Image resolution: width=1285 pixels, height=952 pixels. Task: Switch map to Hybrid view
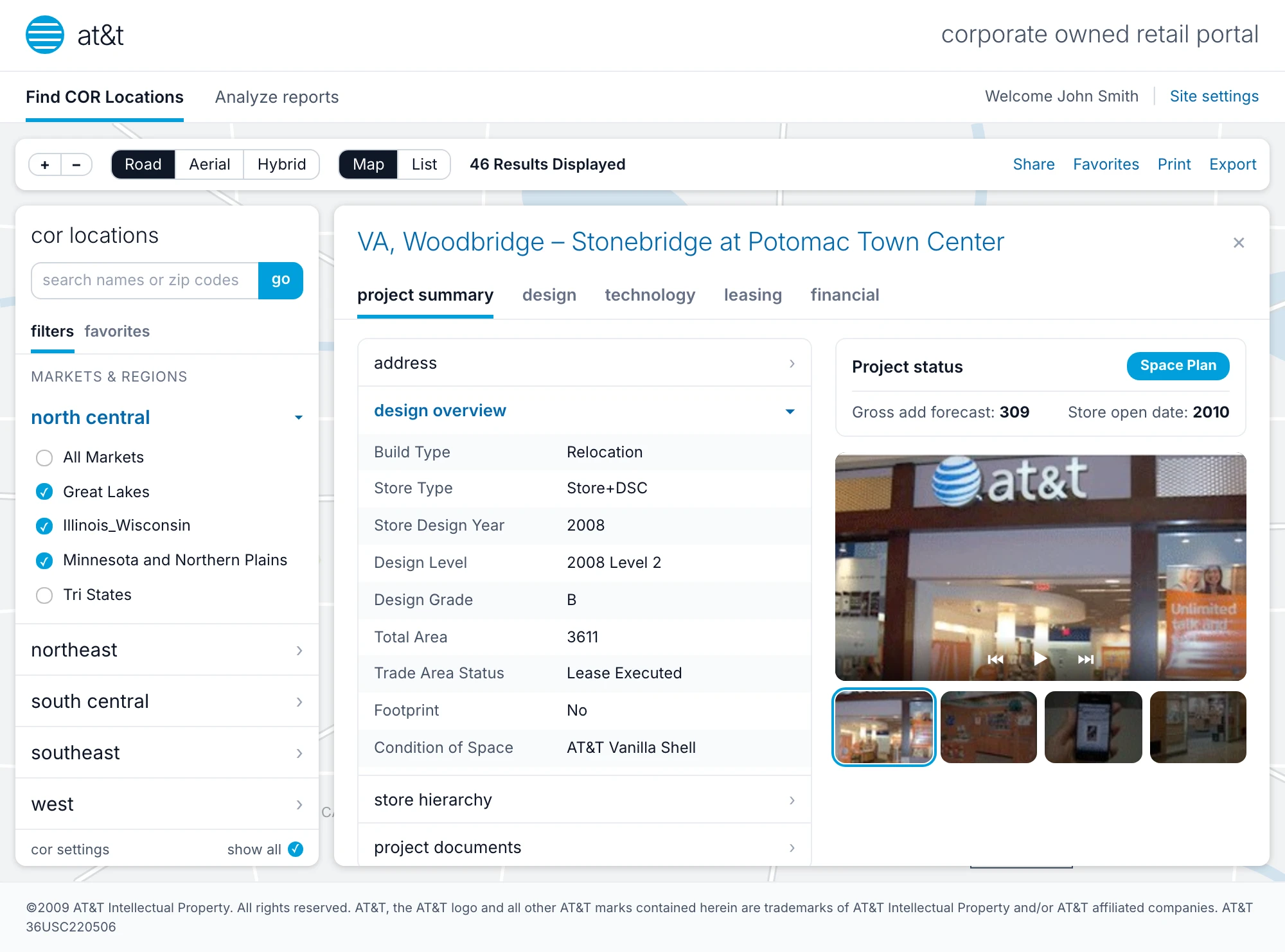point(281,164)
